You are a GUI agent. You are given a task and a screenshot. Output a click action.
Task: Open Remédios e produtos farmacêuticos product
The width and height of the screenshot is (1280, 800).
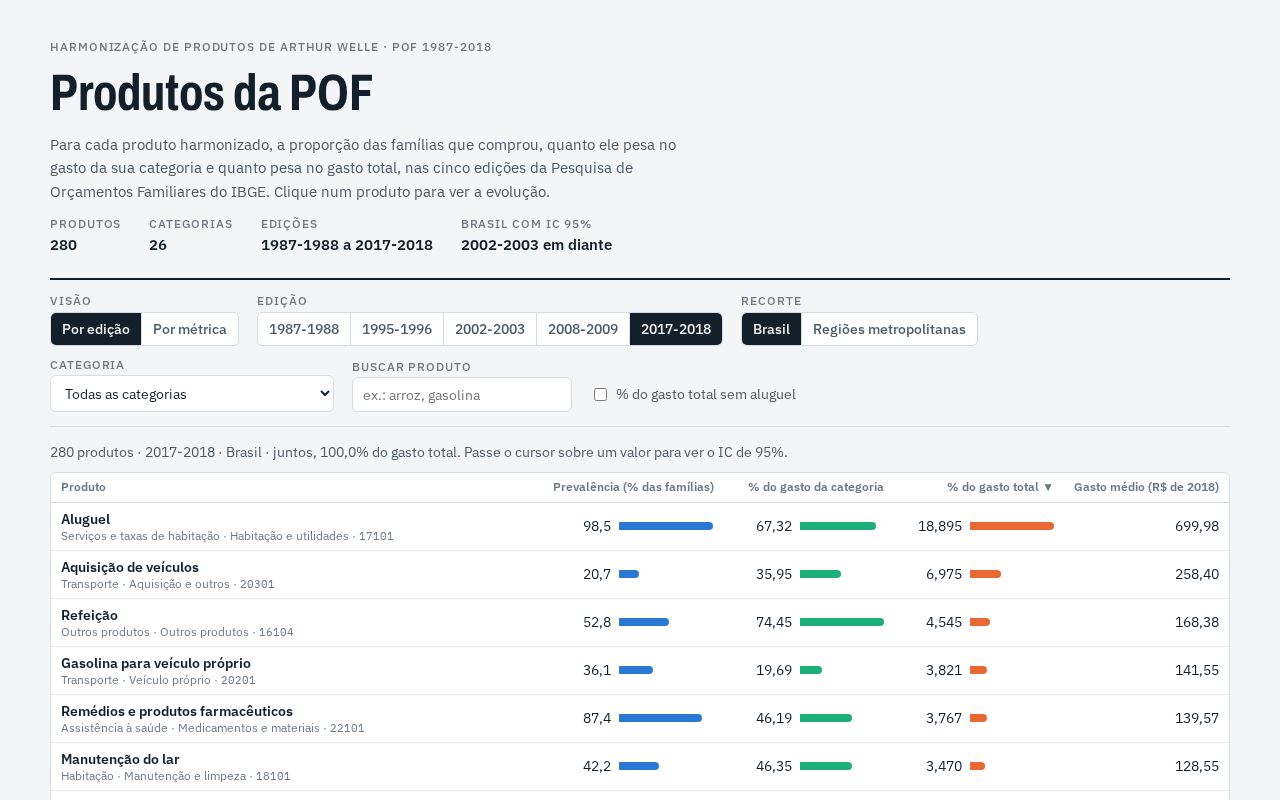point(640,719)
